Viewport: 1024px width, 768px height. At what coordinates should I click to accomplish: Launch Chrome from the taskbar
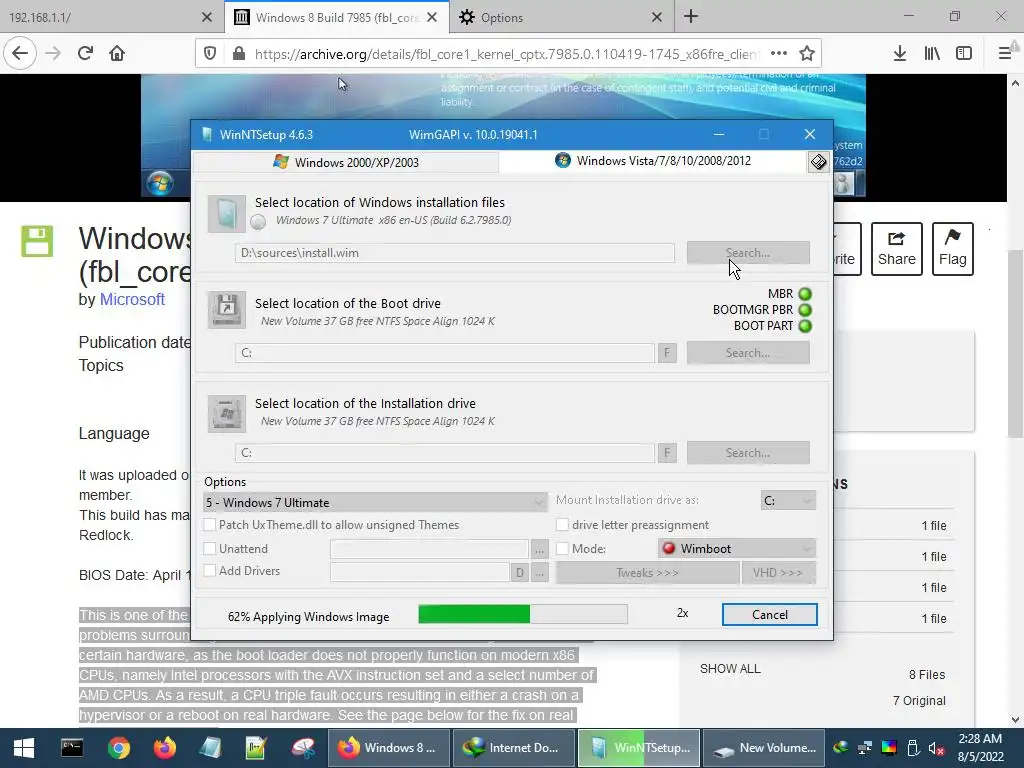pyautogui.click(x=118, y=748)
